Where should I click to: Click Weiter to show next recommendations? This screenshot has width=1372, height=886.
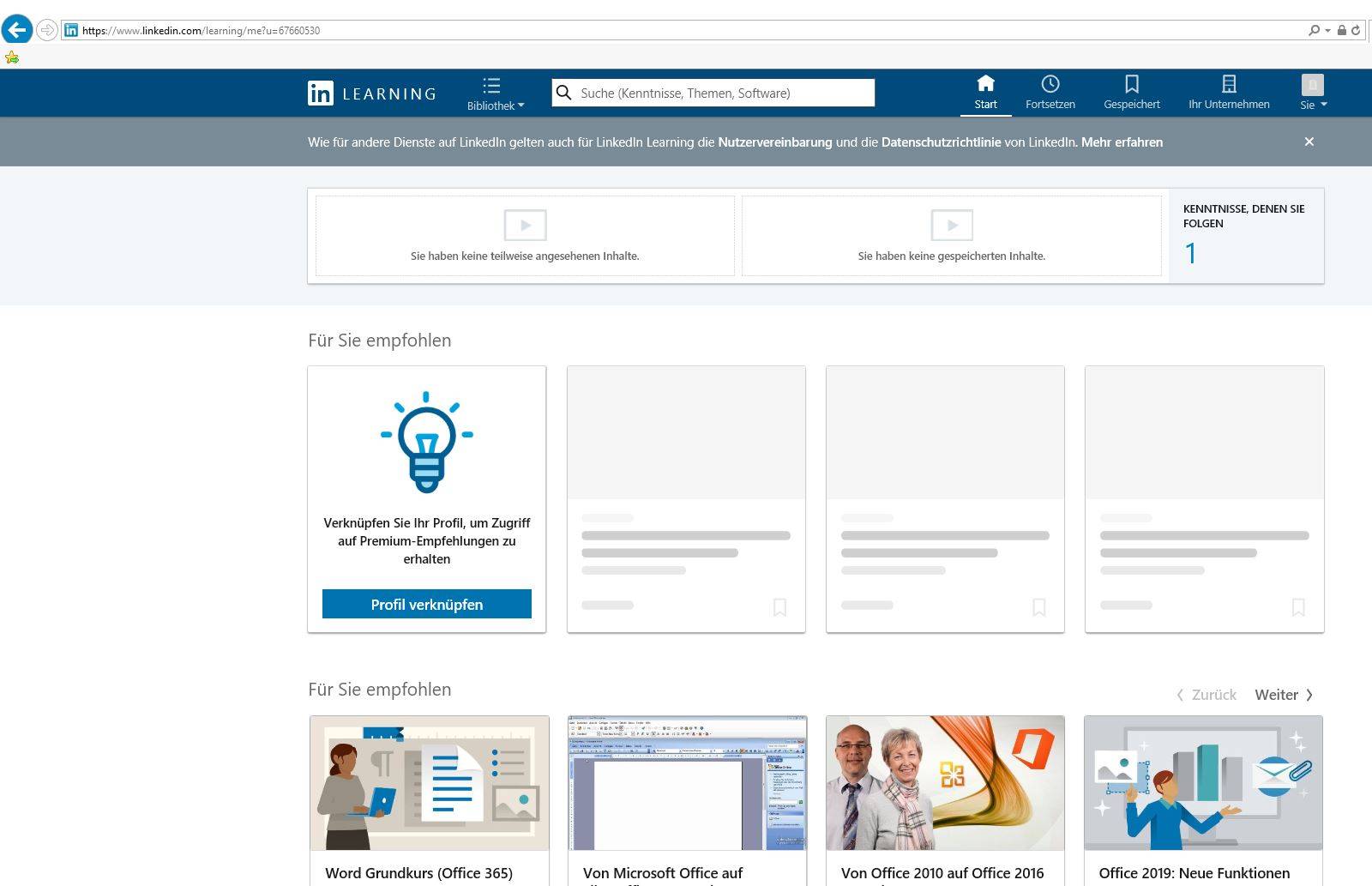pos(1284,695)
